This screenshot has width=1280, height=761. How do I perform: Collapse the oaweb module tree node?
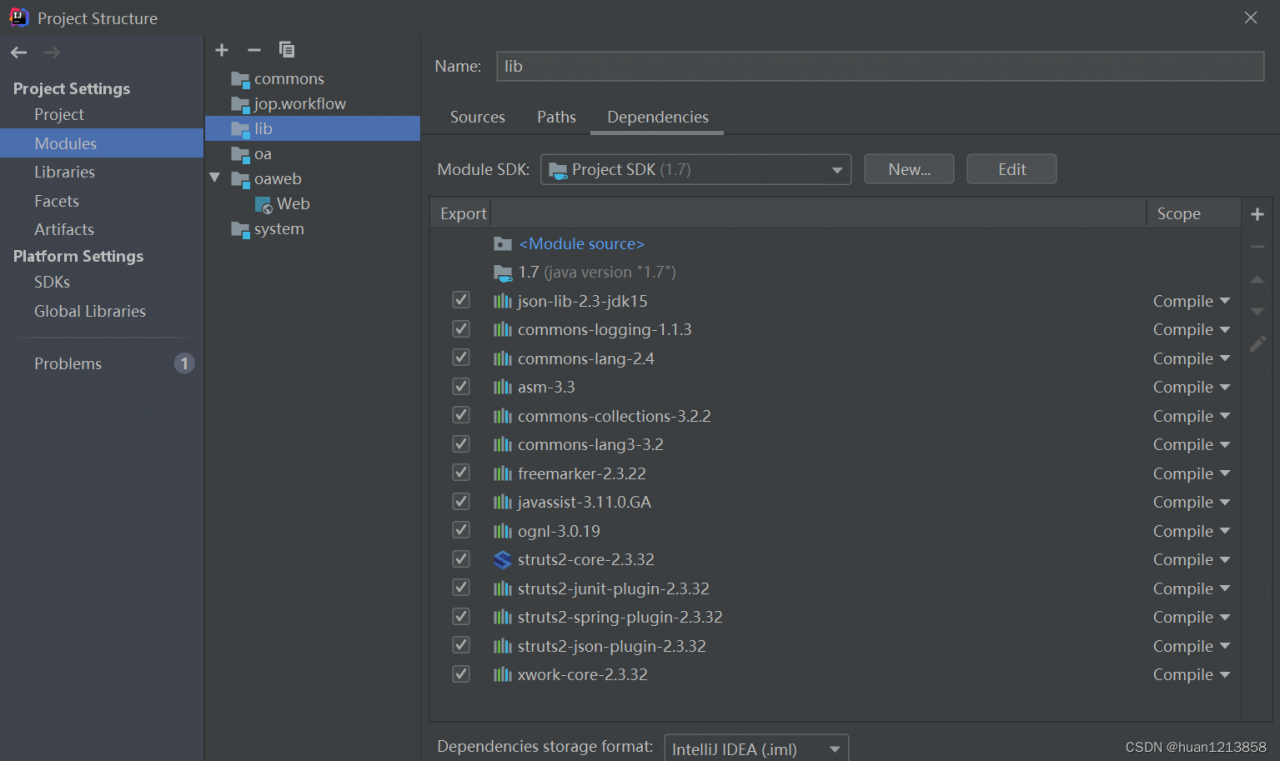pyautogui.click(x=214, y=178)
